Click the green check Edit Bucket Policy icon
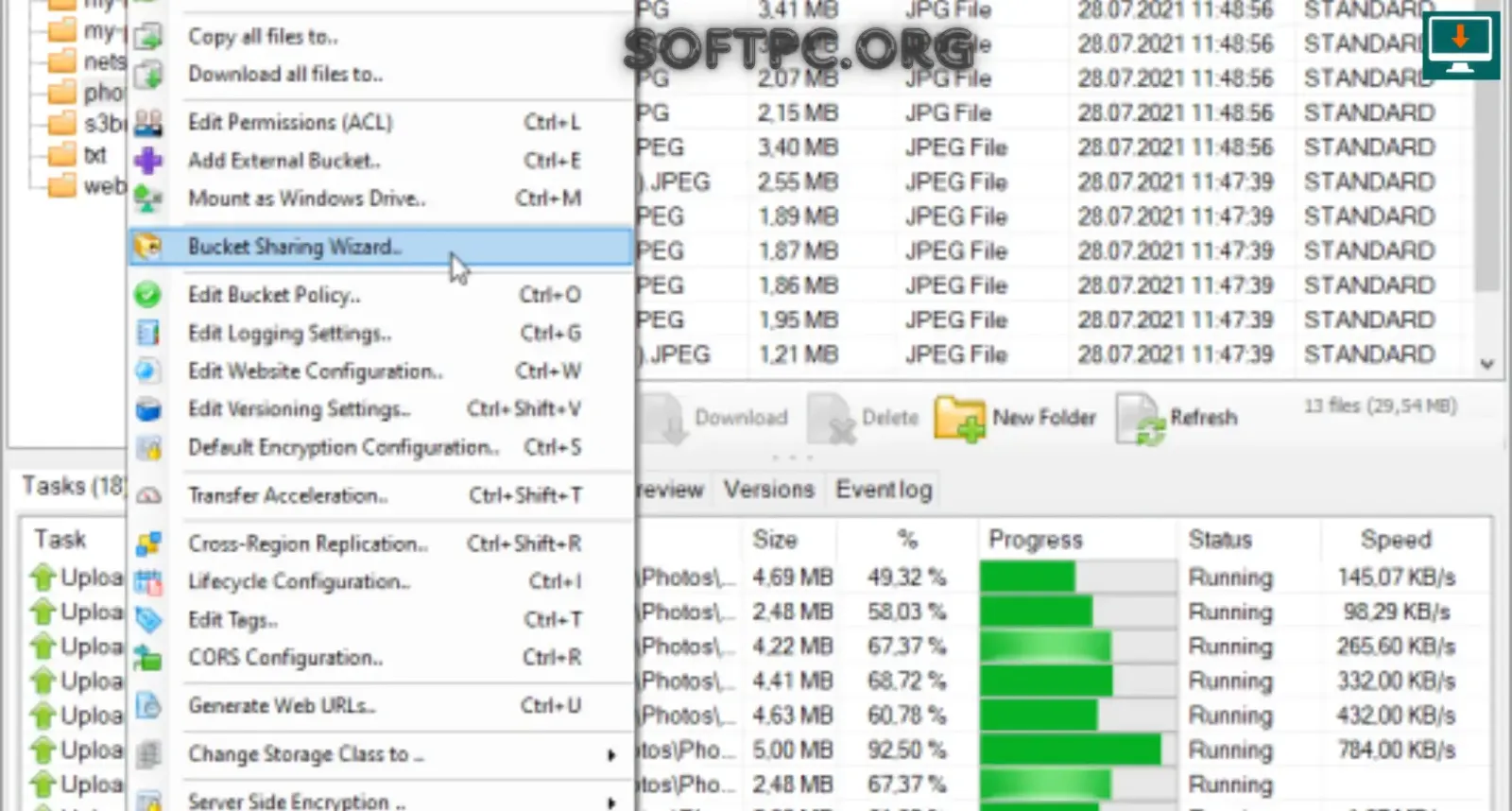 [x=147, y=295]
